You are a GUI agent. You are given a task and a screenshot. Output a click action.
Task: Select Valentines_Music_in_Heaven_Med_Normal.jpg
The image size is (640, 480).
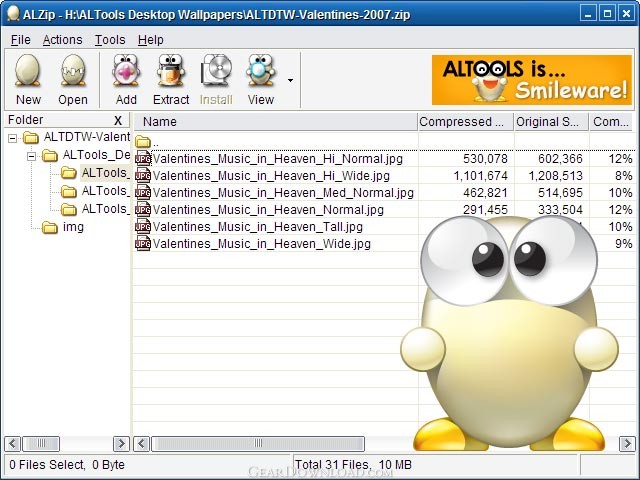point(283,193)
